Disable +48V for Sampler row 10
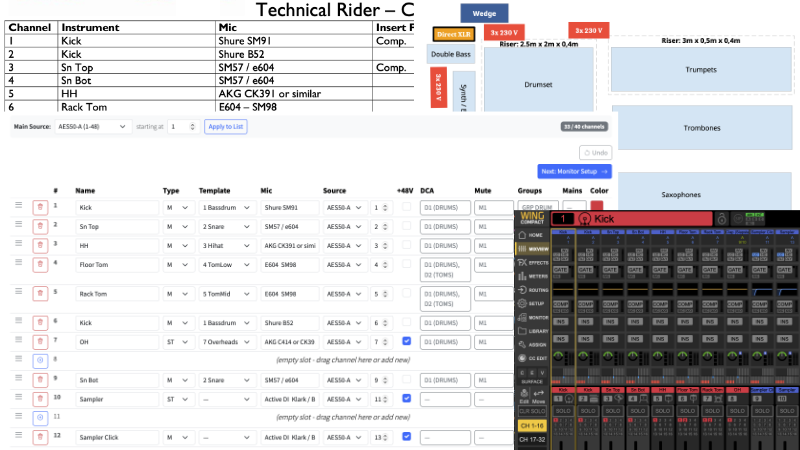Screen dimensions: 800x450 click(406, 398)
